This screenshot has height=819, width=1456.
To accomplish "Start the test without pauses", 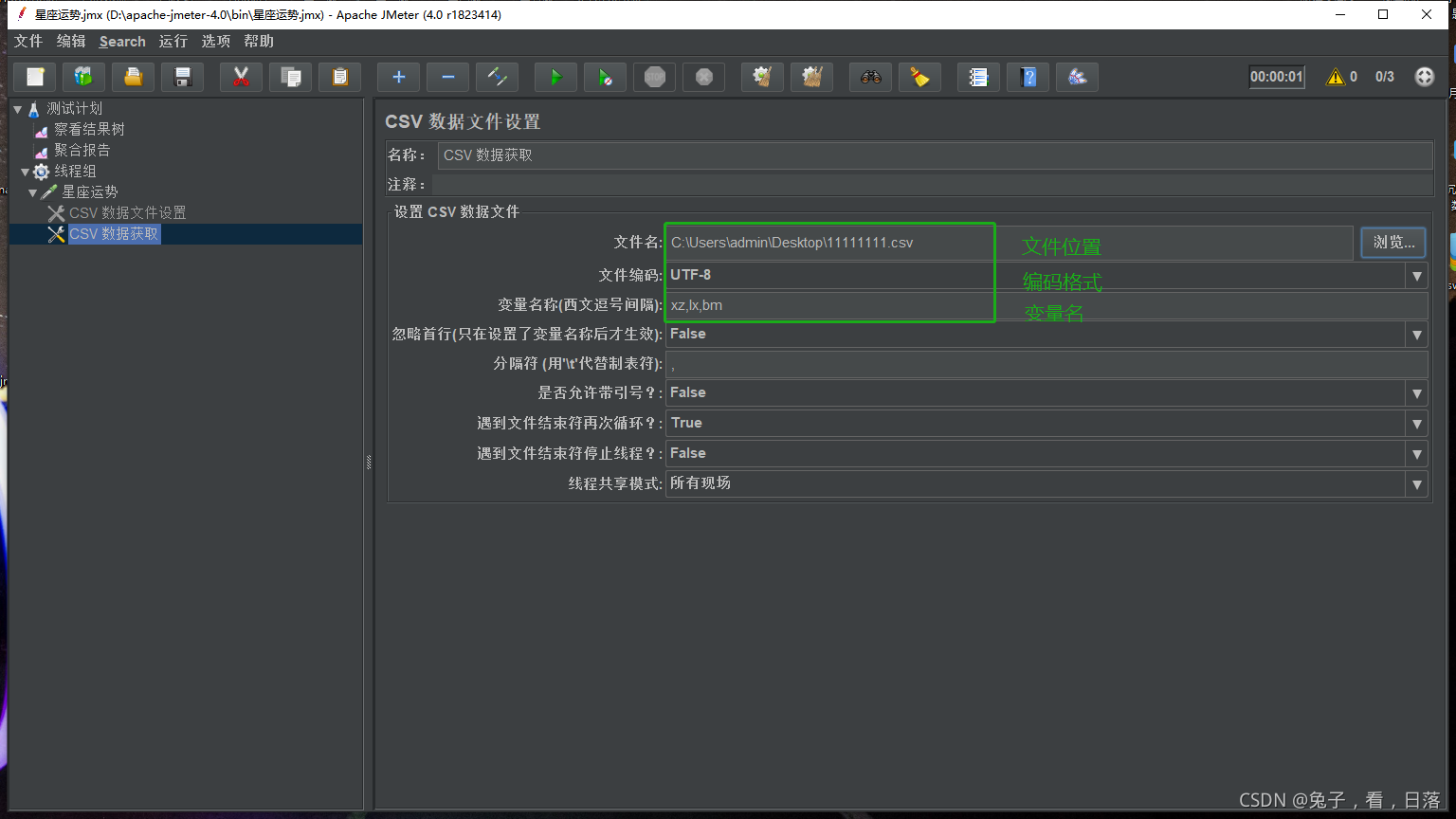I will [x=605, y=77].
